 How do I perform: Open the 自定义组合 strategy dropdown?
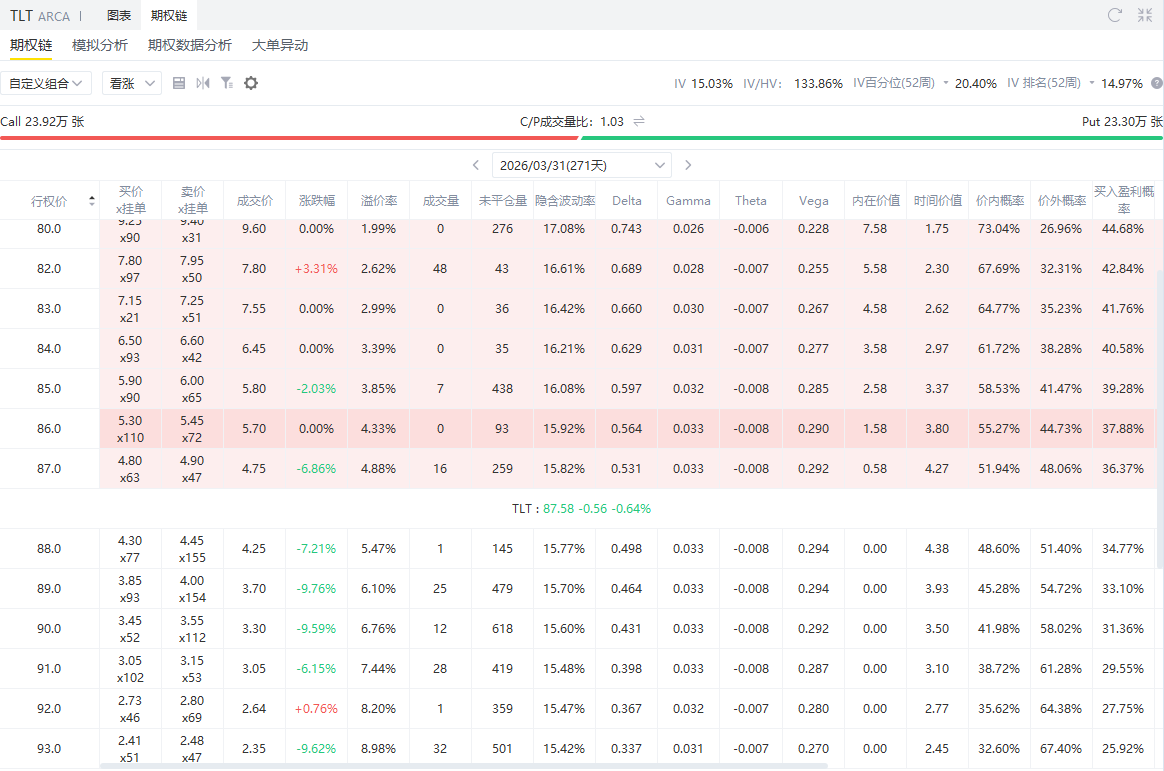47,83
